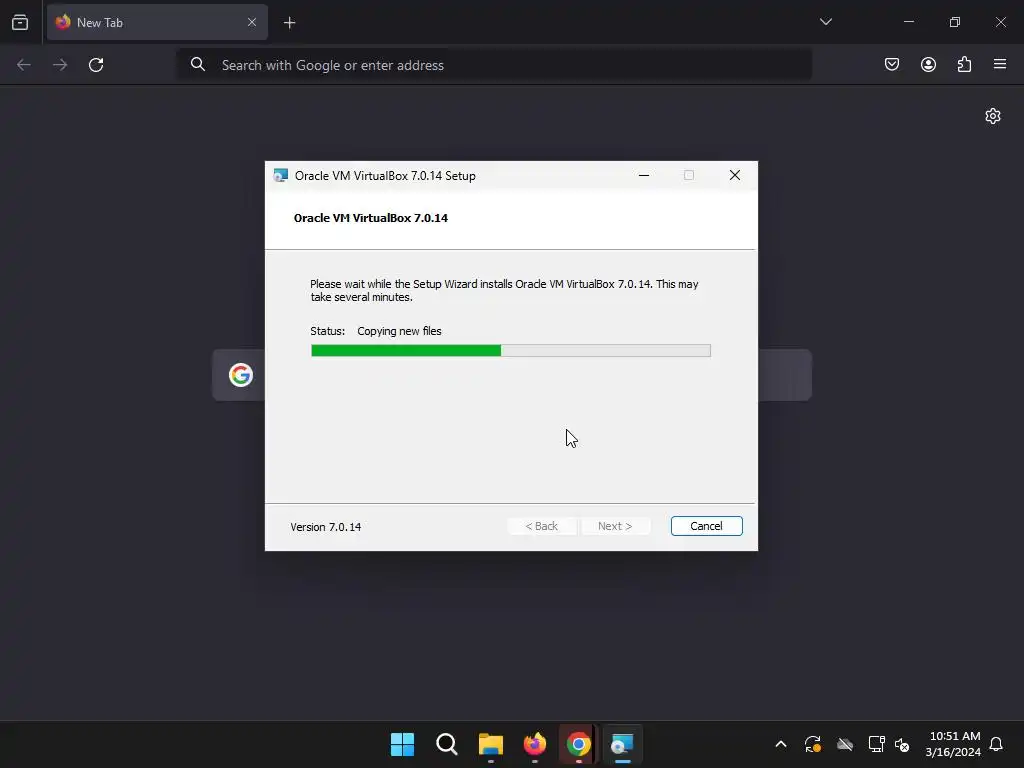1024x768 pixels.
Task: Click the installer progress bar
Action: tap(511, 351)
